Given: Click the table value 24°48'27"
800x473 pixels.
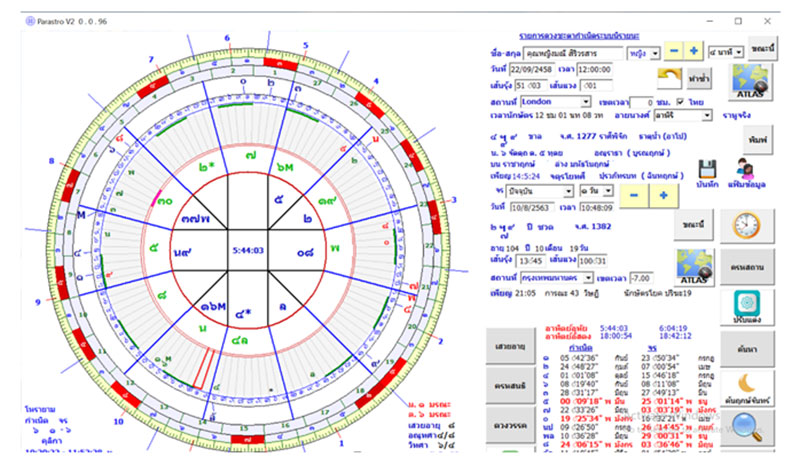Looking at the screenshot, I should pyautogui.click(x=579, y=366).
